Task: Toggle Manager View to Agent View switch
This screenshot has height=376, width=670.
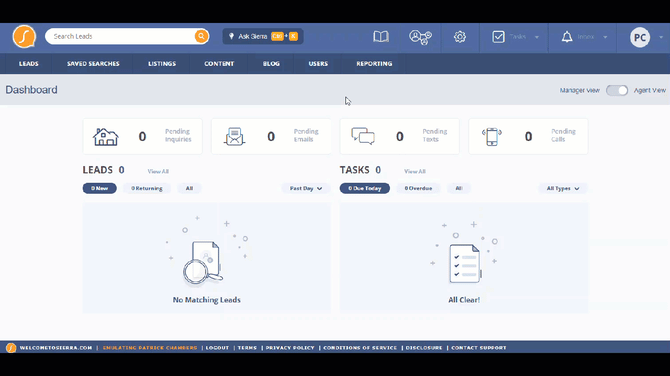Action: point(617,90)
